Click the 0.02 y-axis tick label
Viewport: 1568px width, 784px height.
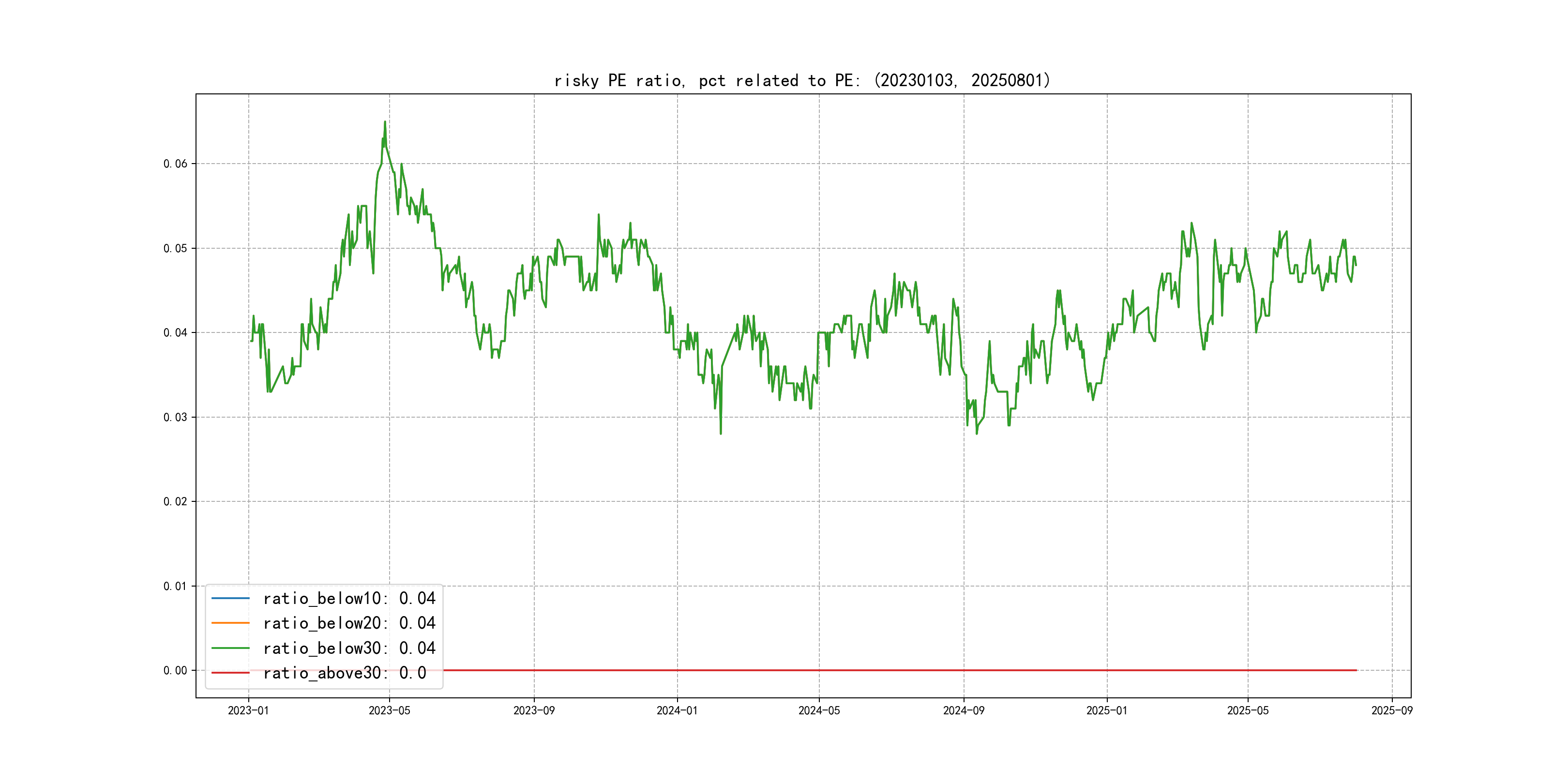pyautogui.click(x=175, y=501)
